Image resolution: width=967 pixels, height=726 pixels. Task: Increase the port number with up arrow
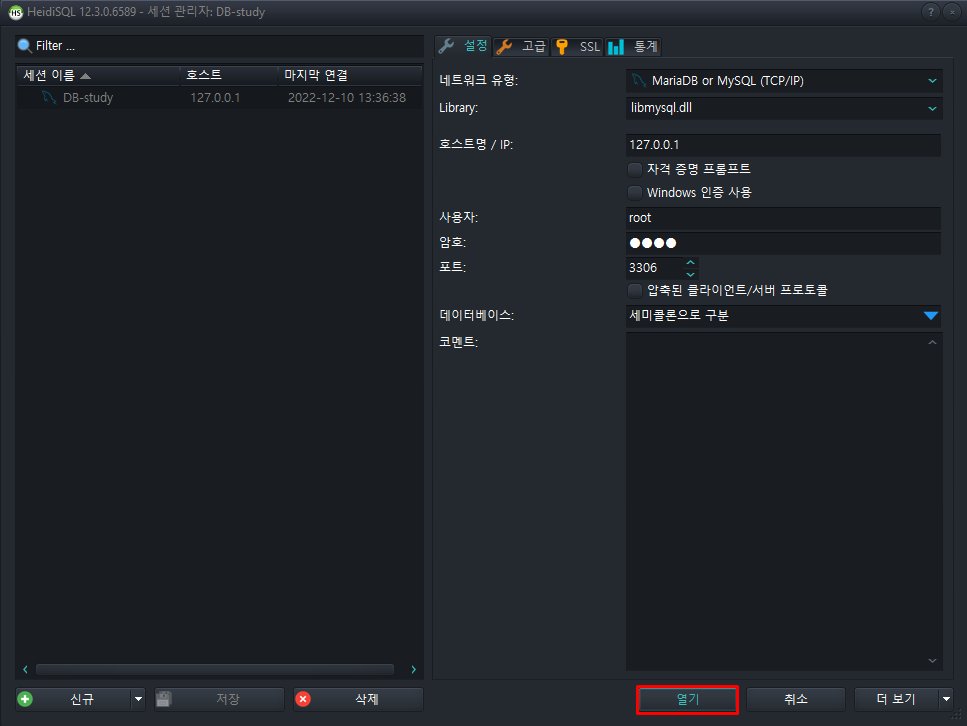click(x=691, y=262)
